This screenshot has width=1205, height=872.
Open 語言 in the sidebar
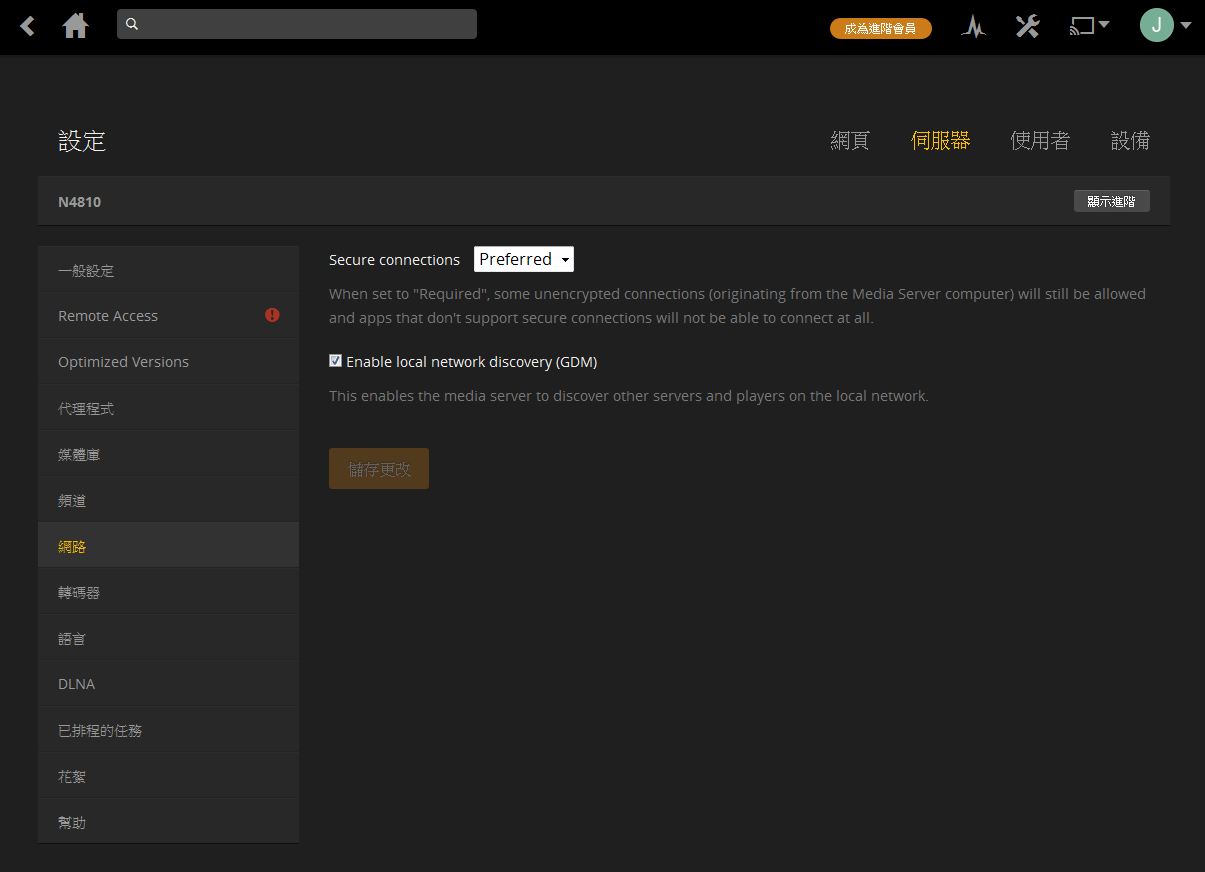click(x=168, y=638)
